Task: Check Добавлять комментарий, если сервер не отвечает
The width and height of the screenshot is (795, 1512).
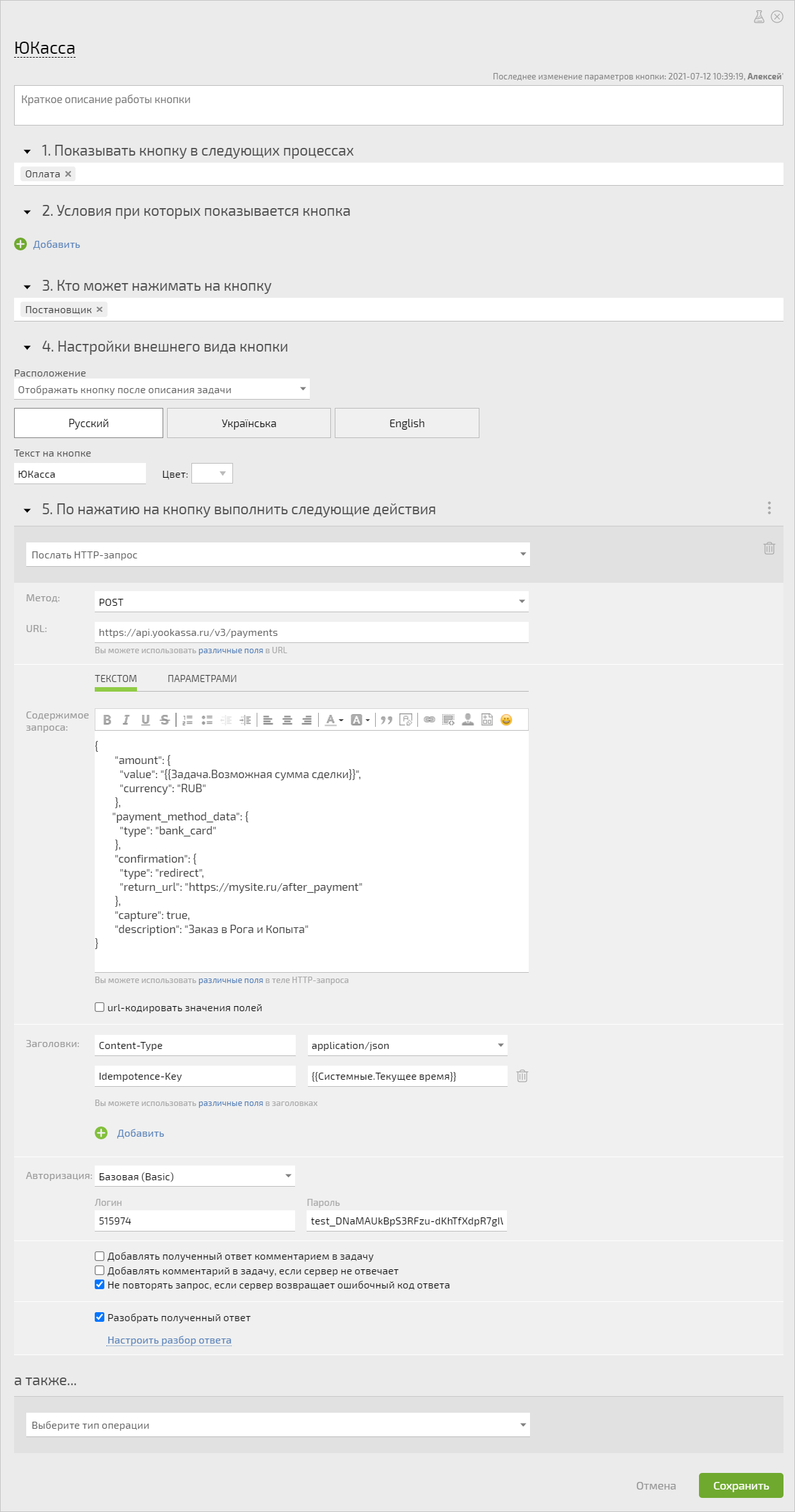Action: pos(100,1271)
